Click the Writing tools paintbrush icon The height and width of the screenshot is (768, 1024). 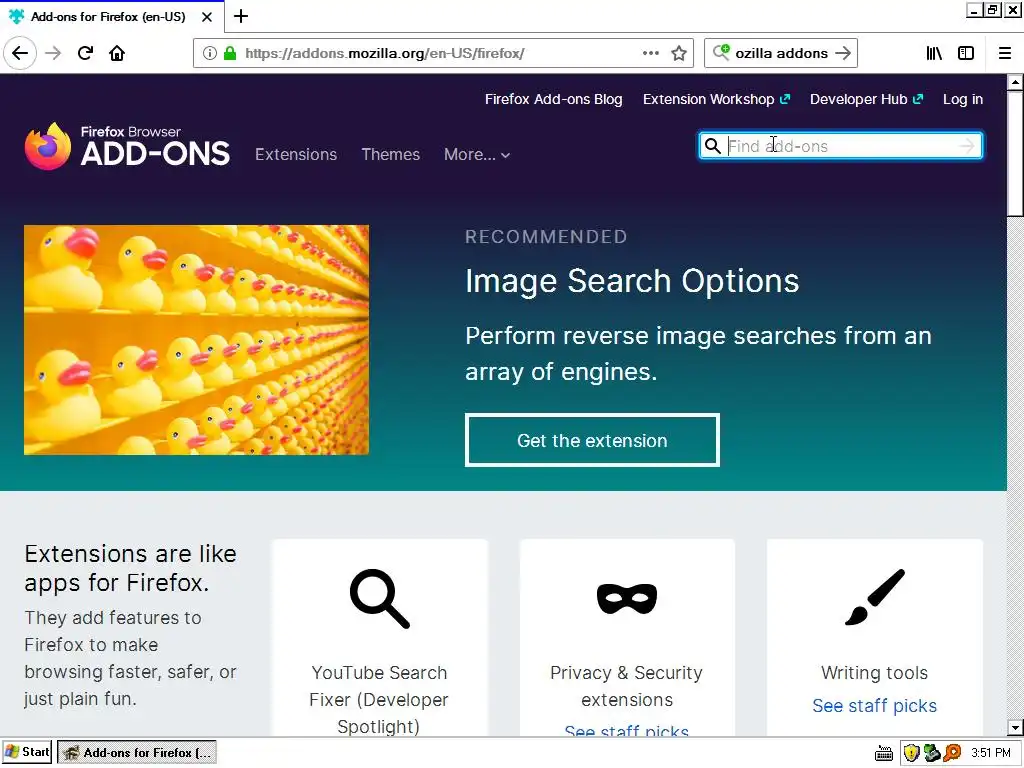tap(875, 597)
